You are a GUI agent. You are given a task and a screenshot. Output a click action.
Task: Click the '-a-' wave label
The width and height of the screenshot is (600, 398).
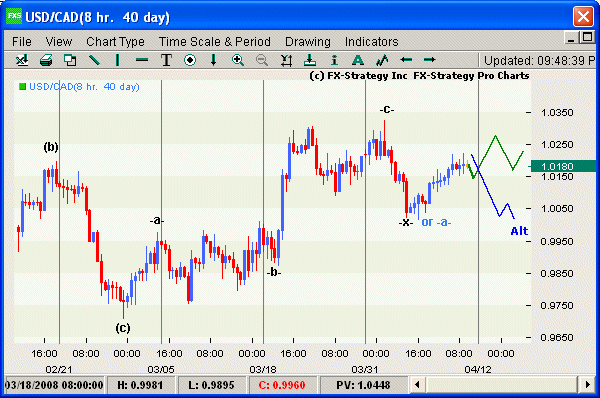click(157, 220)
